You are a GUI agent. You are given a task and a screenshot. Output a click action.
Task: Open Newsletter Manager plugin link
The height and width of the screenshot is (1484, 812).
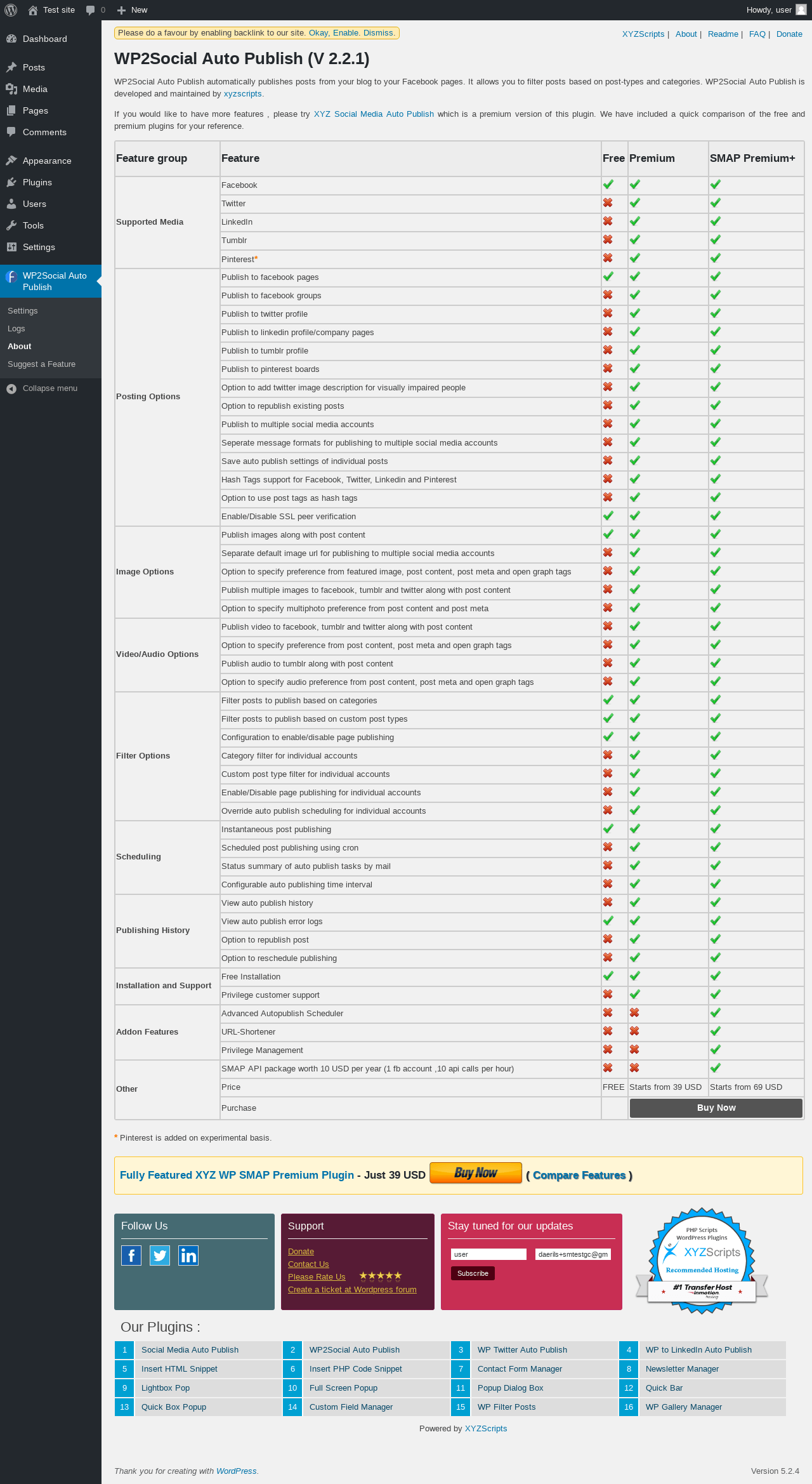(682, 1369)
